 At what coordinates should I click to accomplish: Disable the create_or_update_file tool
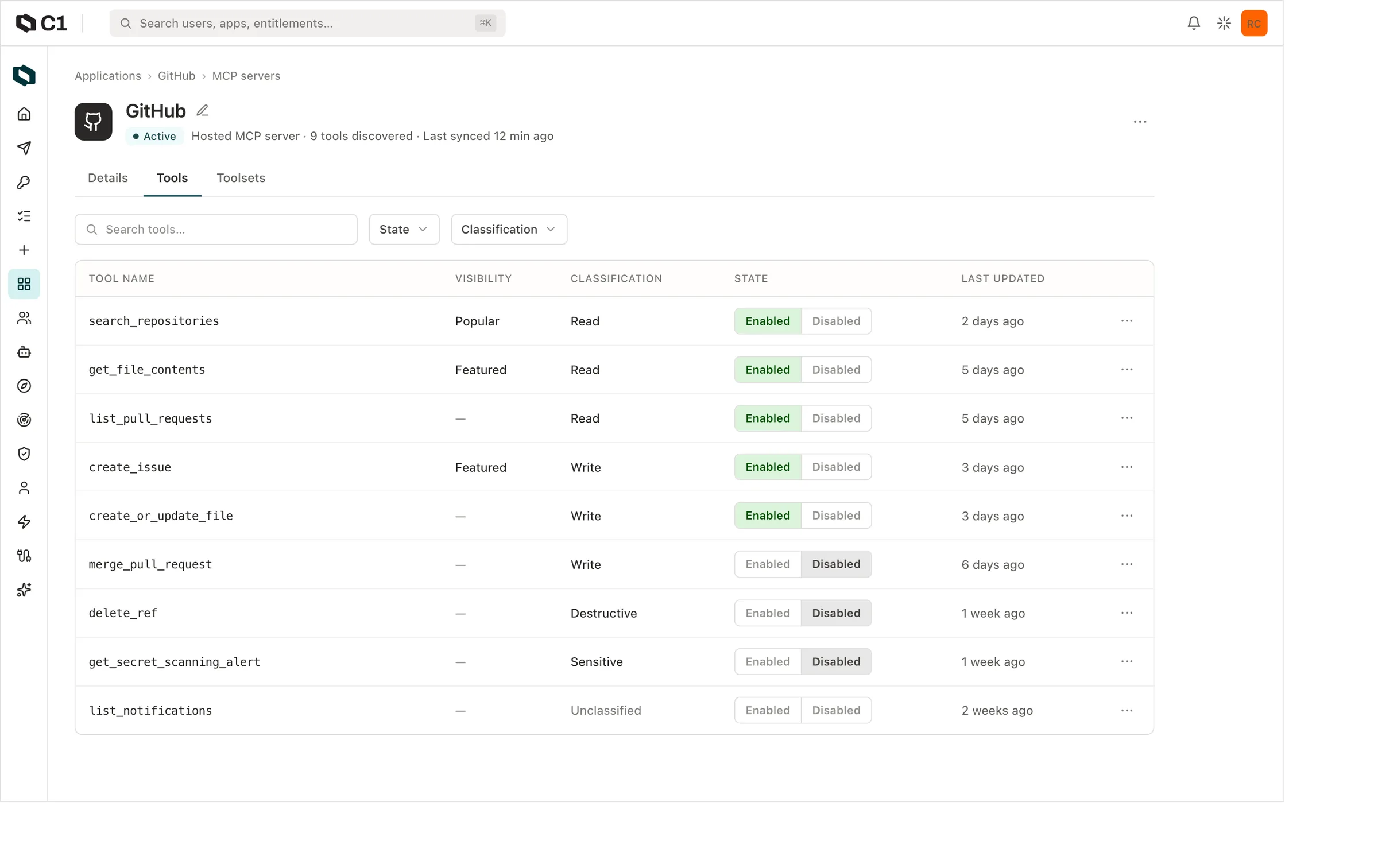[x=836, y=516]
